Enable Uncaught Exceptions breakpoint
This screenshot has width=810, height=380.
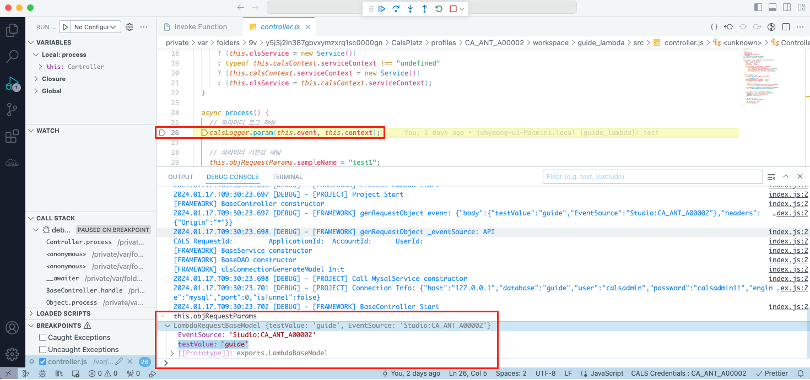[43, 350]
